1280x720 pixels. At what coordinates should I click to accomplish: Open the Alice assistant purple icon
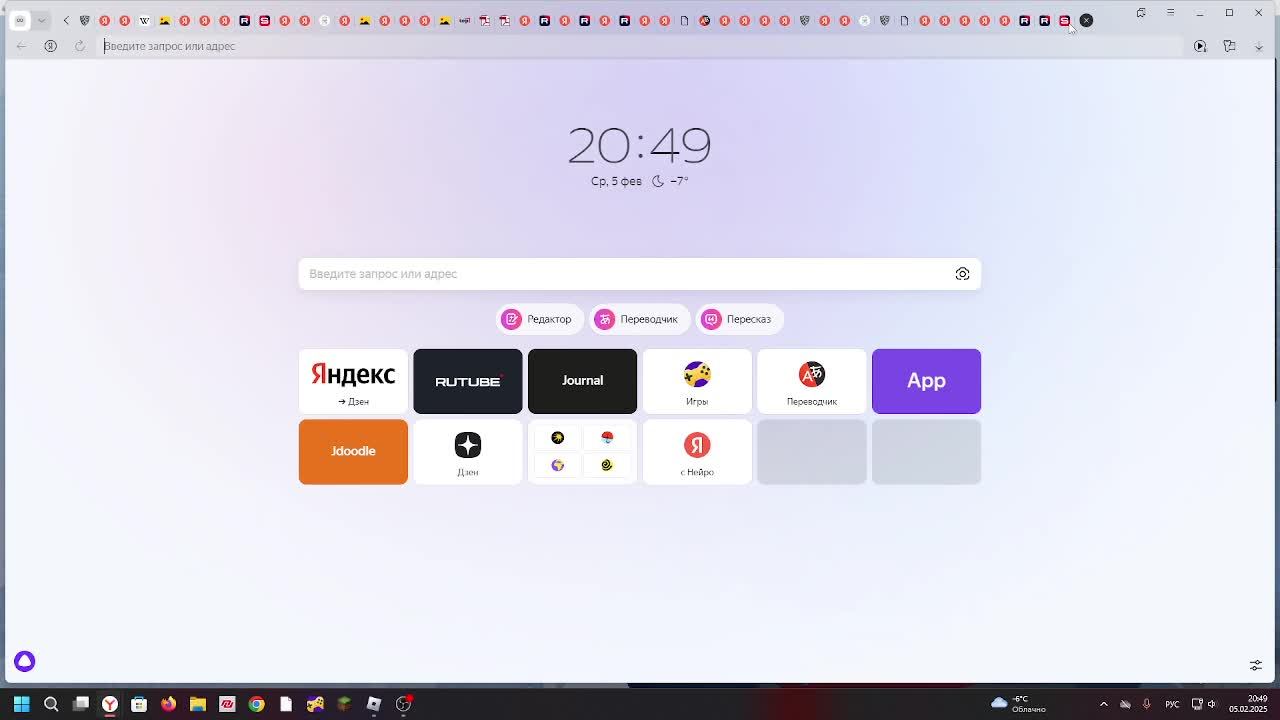[x=24, y=661]
